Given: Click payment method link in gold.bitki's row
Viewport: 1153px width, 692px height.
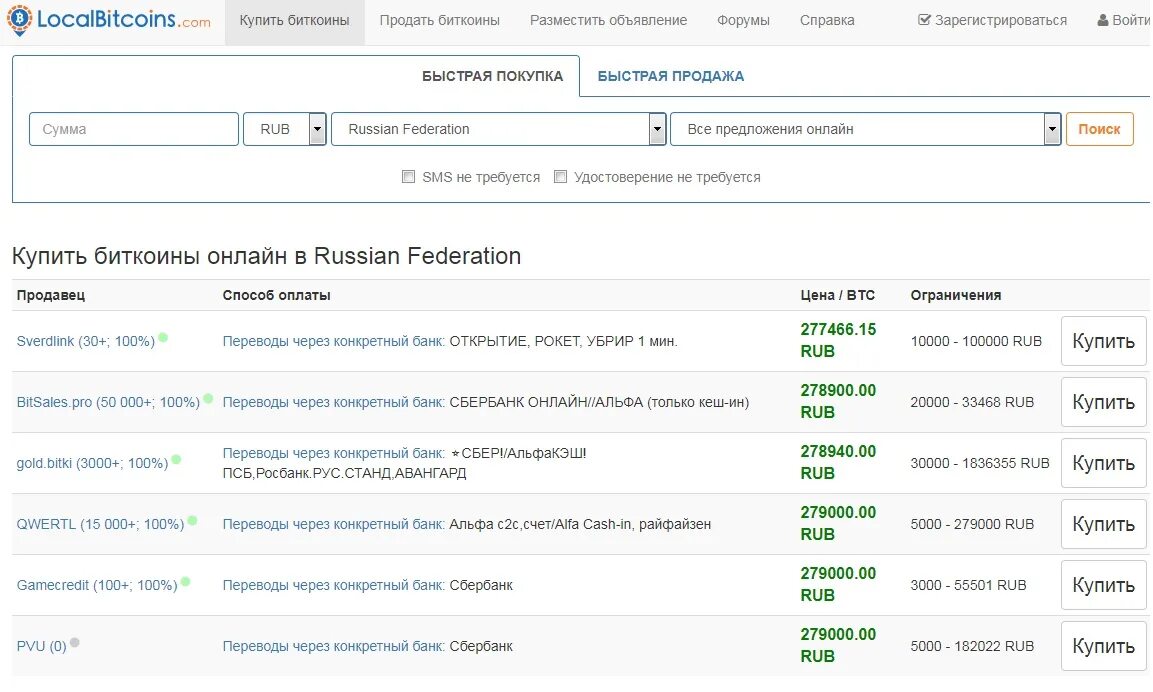Looking at the screenshot, I should pos(334,453).
